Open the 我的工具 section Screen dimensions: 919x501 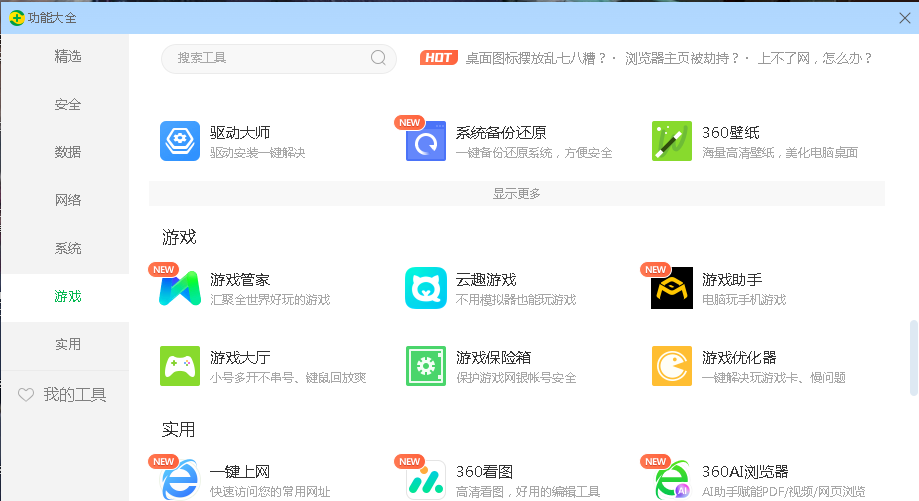click(x=74, y=395)
